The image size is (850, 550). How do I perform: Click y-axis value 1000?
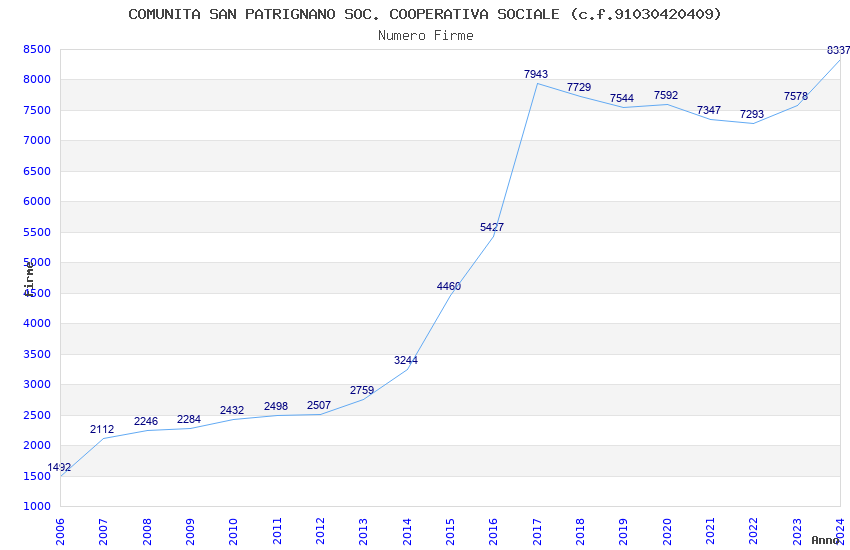click(x=37, y=507)
